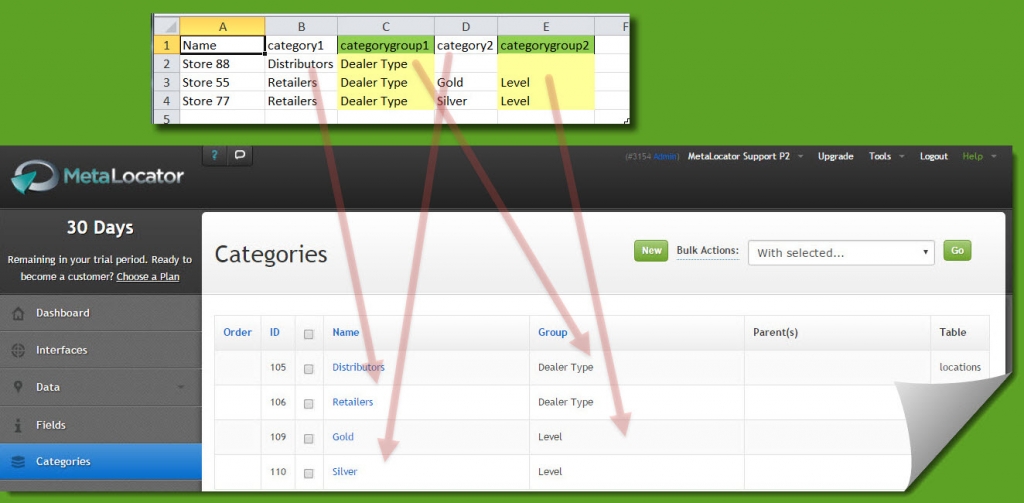Viewport: 1024px width, 503px height.
Task: Click the Interfaces globe icon
Action: pyautogui.click(x=18, y=350)
